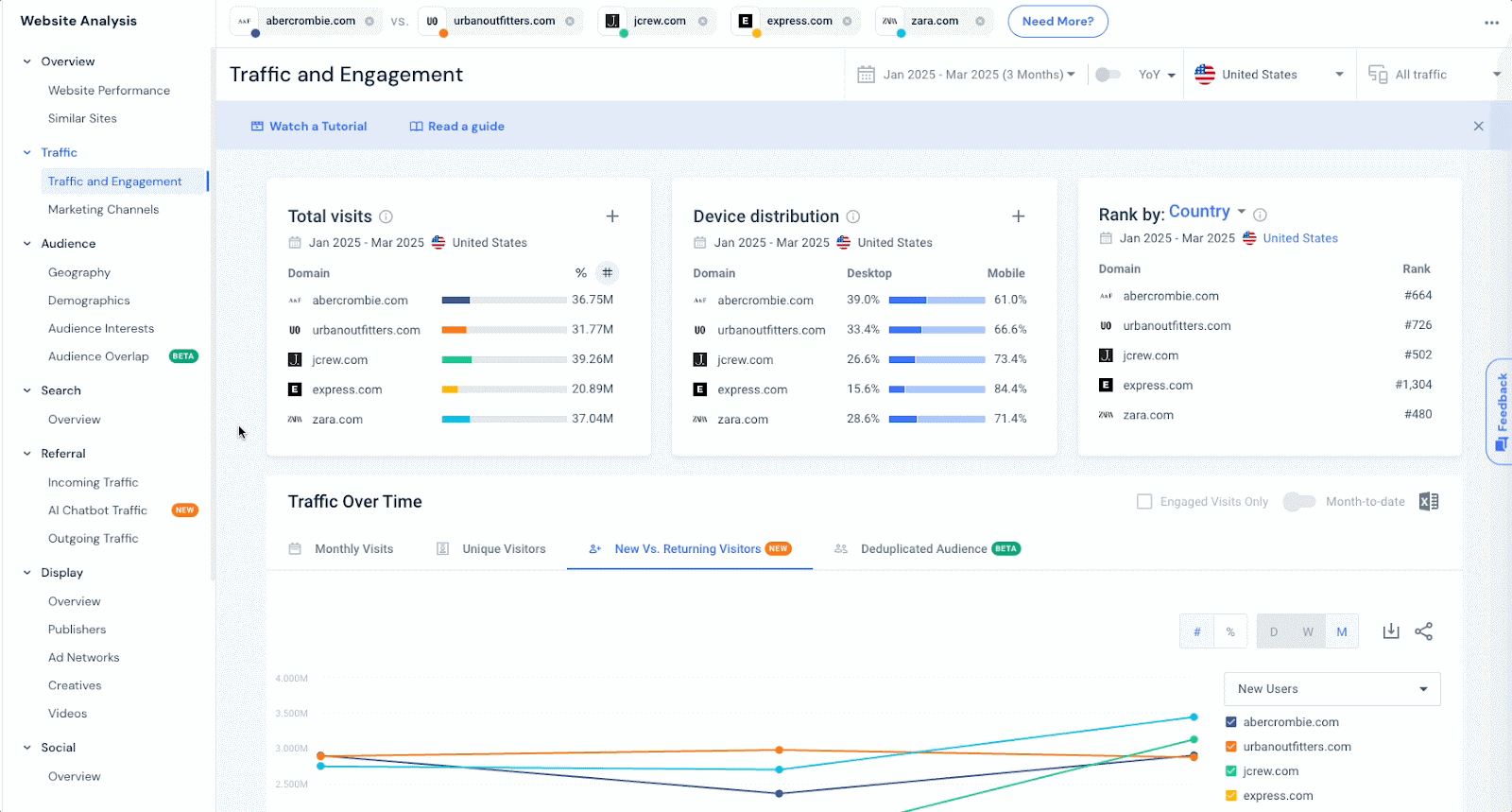Show chart values as numbers (#)
1512x812 pixels.
[1197, 631]
